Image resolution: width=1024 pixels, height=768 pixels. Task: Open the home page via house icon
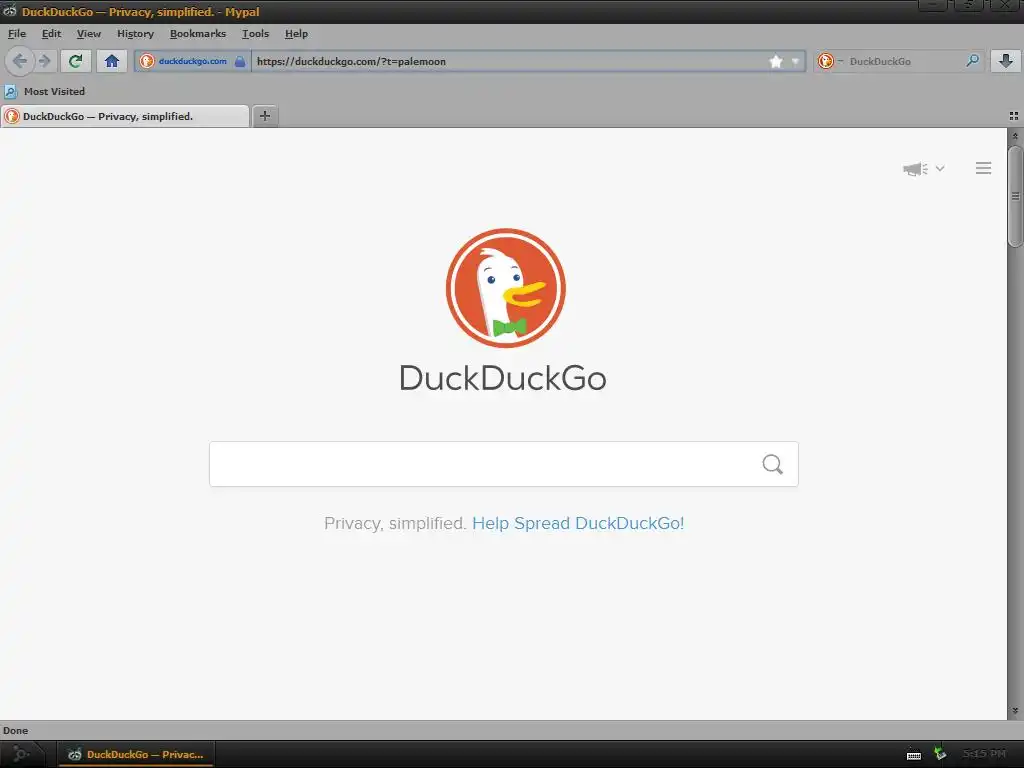click(112, 61)
